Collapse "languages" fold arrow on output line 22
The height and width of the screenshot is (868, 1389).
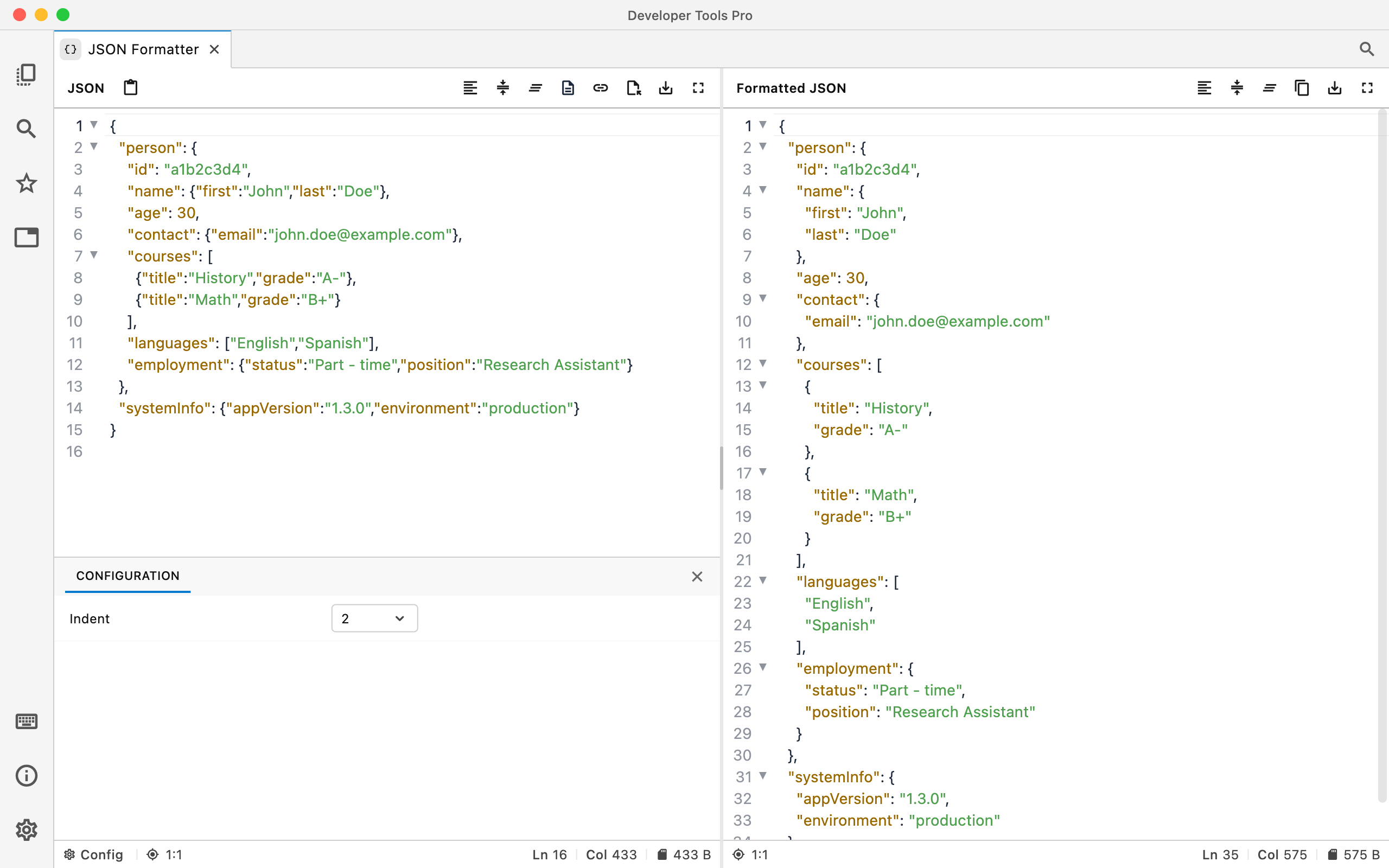tap(763, 580)
